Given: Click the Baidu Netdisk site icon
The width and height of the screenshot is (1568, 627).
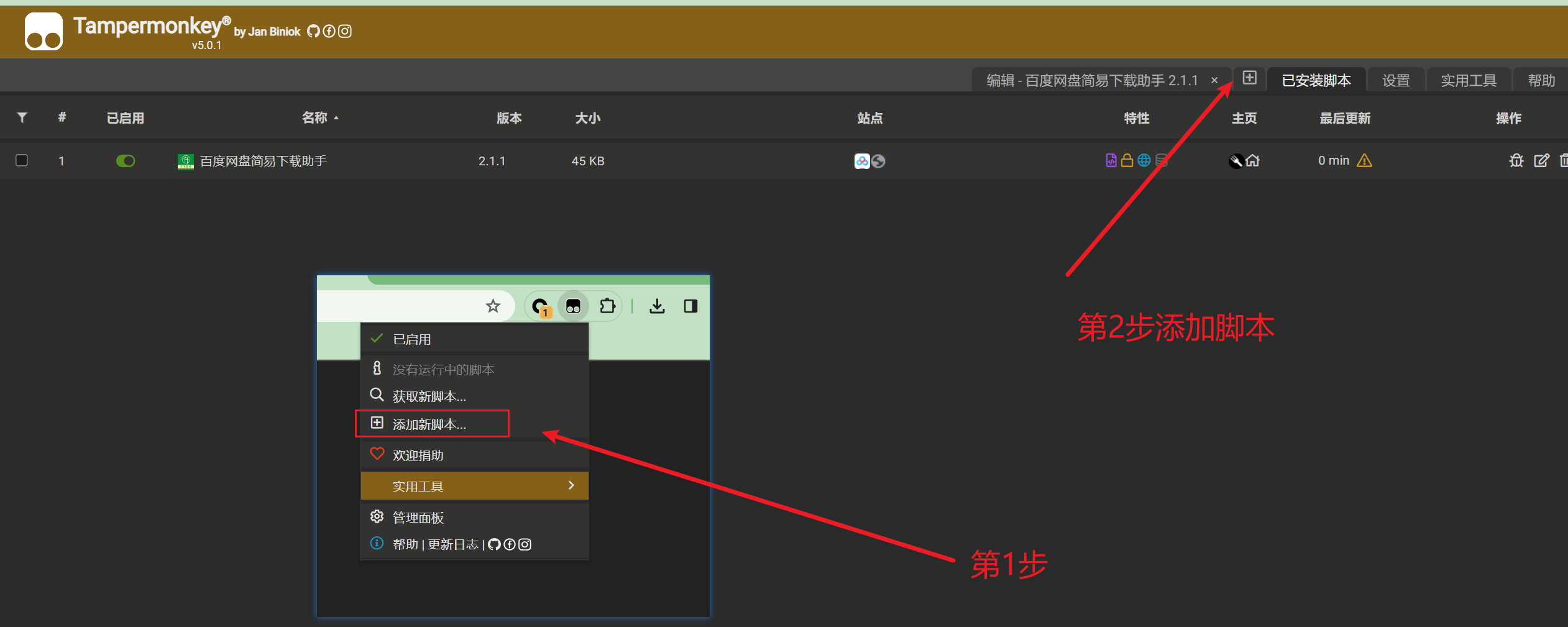Looking at the screenshot, I should pos(862,161).
